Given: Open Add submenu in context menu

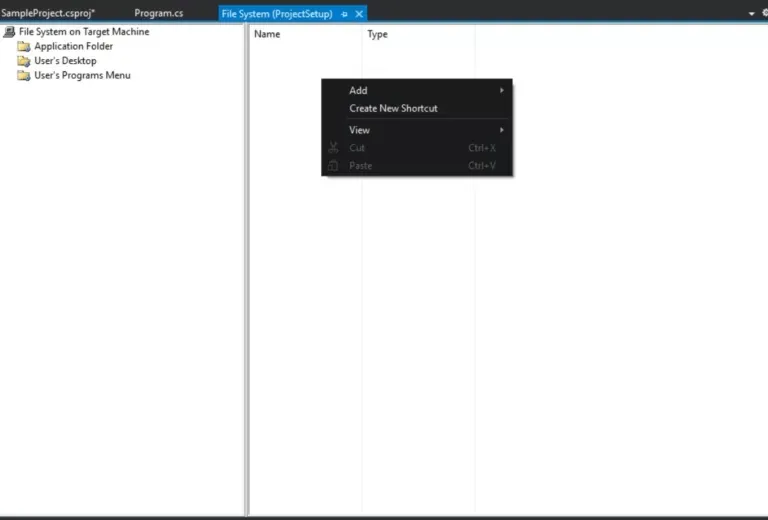Looking at the screenshot, I should coord(417,91).
